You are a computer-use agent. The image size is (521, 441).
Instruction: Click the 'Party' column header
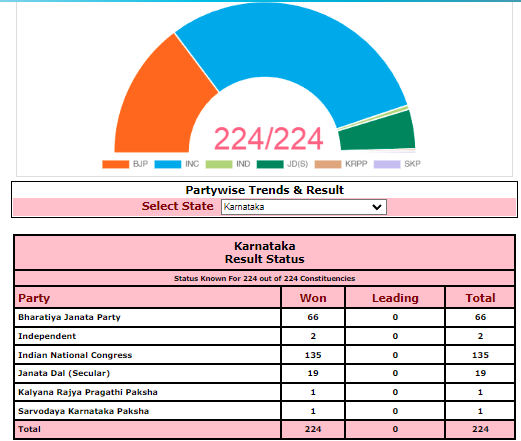[x=34, y=298]
